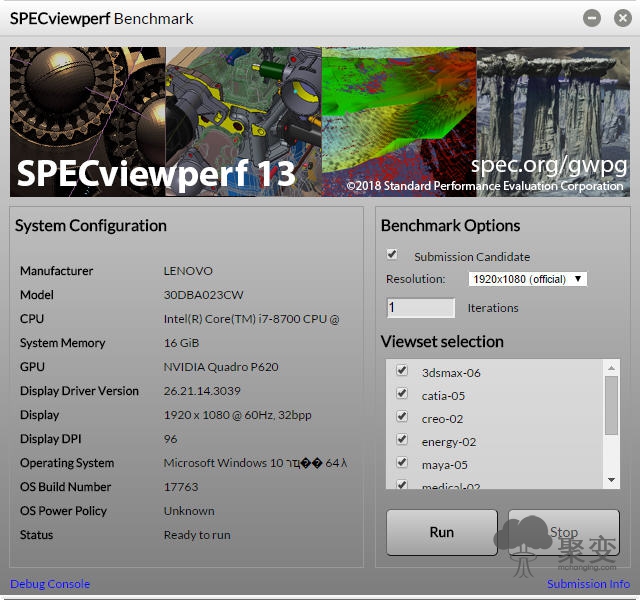Image resolution: width=640 pixels, height=600 pixels.
Task: Click the SPECviewperf 13 banner image
Action: coord(320,122)
